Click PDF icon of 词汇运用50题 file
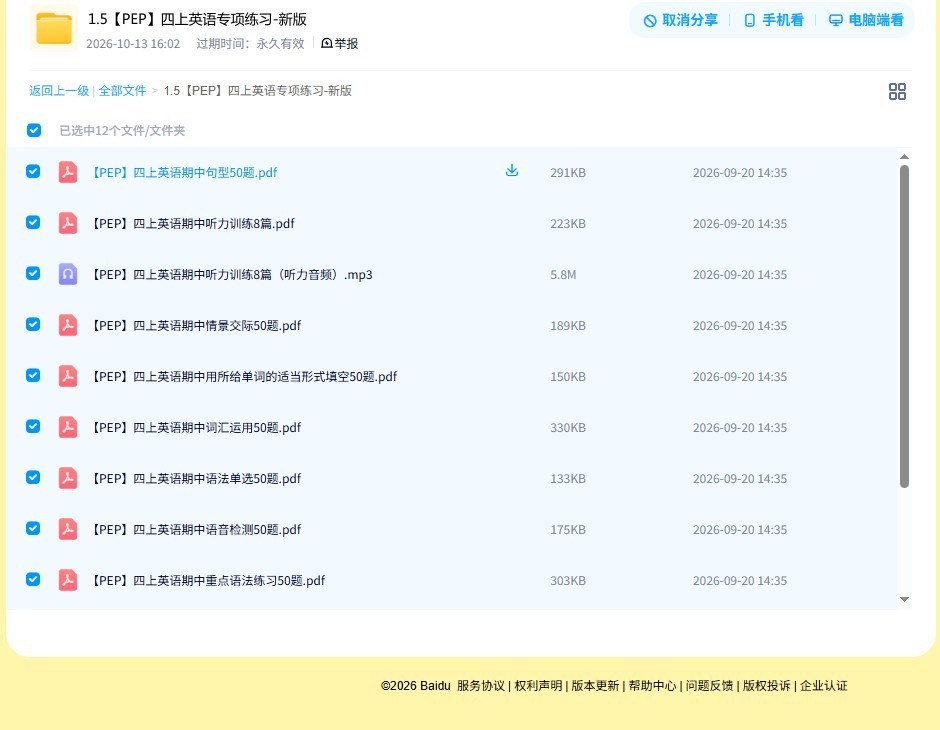This screenshot has height=730, width=940. point(68,427)
